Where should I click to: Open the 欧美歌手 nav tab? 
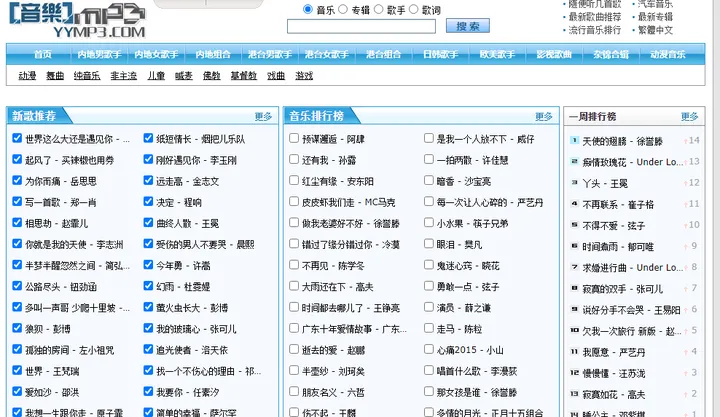[x=497, y=54]
